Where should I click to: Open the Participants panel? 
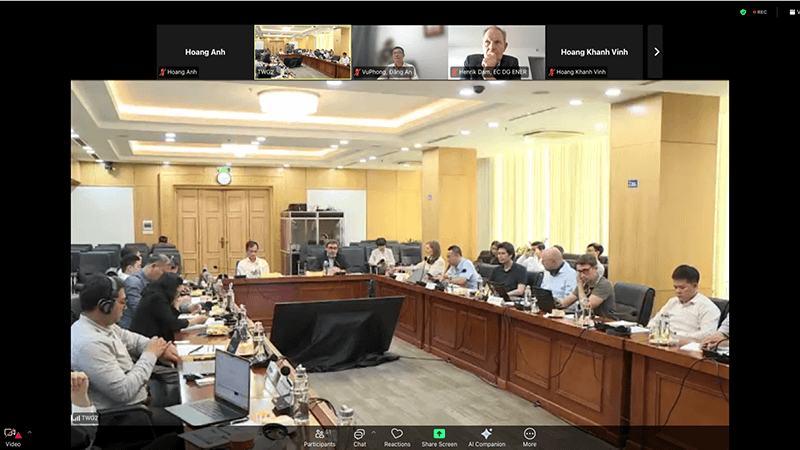click(x=320, y=436)
